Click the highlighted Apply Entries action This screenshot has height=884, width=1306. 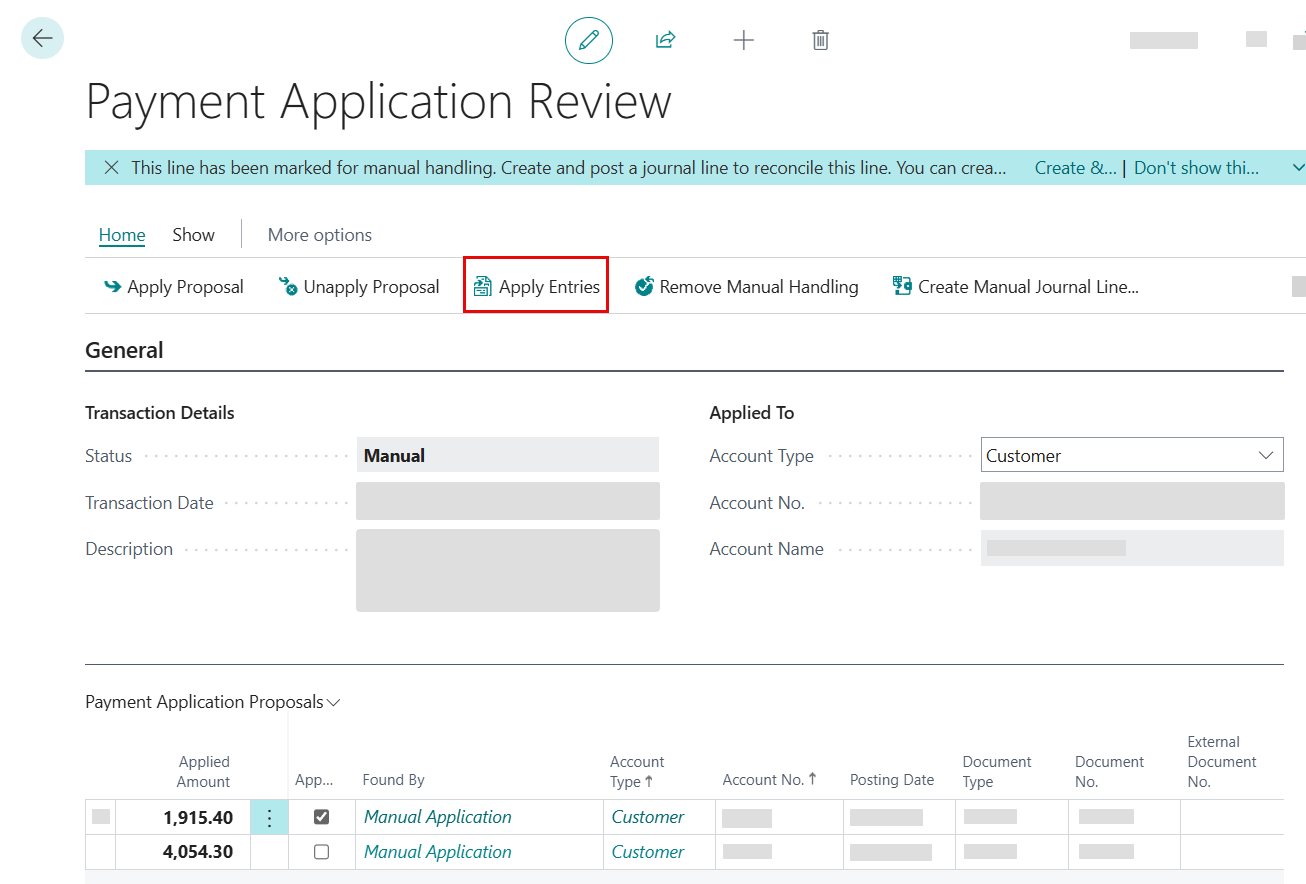click(x=535, y=286)
